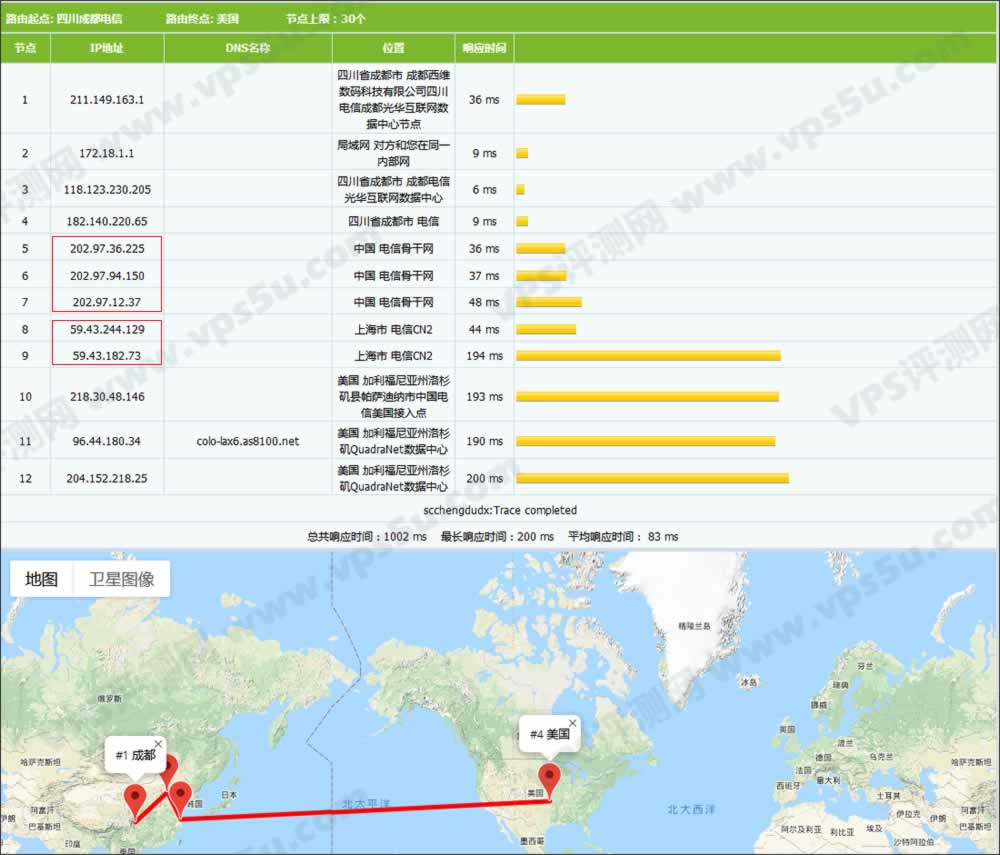Click the US map marker pin
The width and height of the screenshot is (1000, 855).
[x=549, y=779]
